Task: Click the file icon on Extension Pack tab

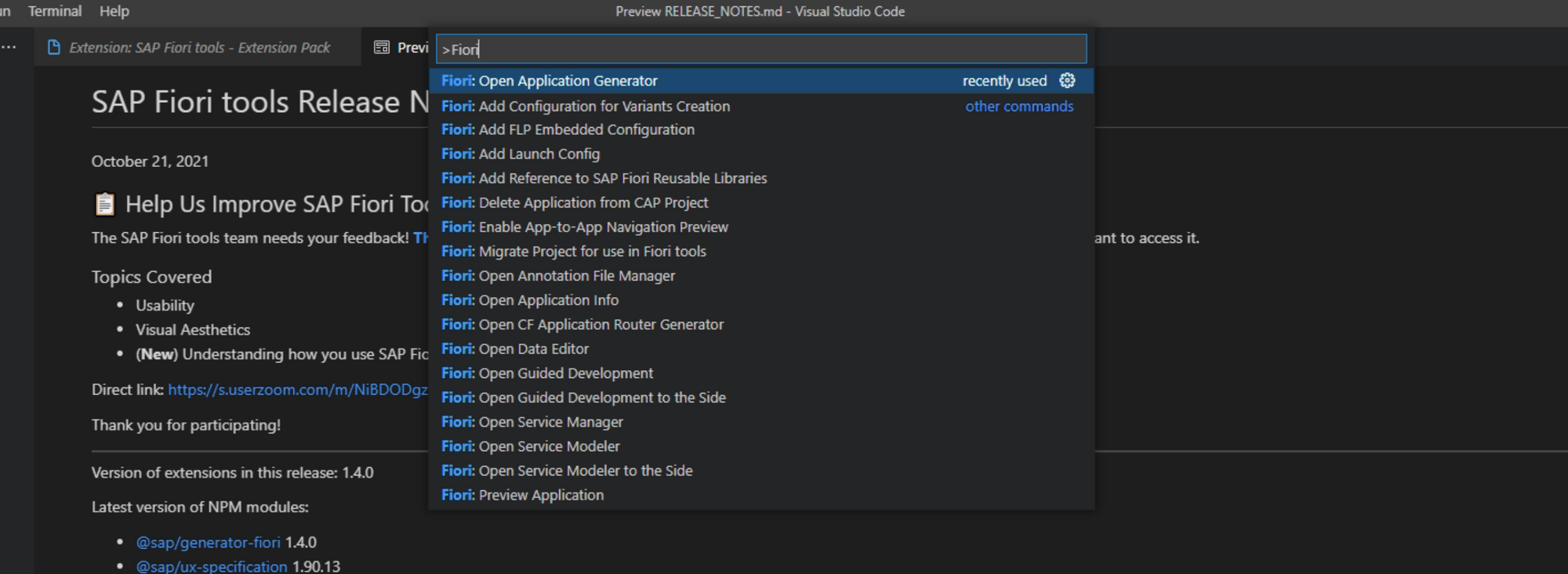Action: (x=54, y=48)
